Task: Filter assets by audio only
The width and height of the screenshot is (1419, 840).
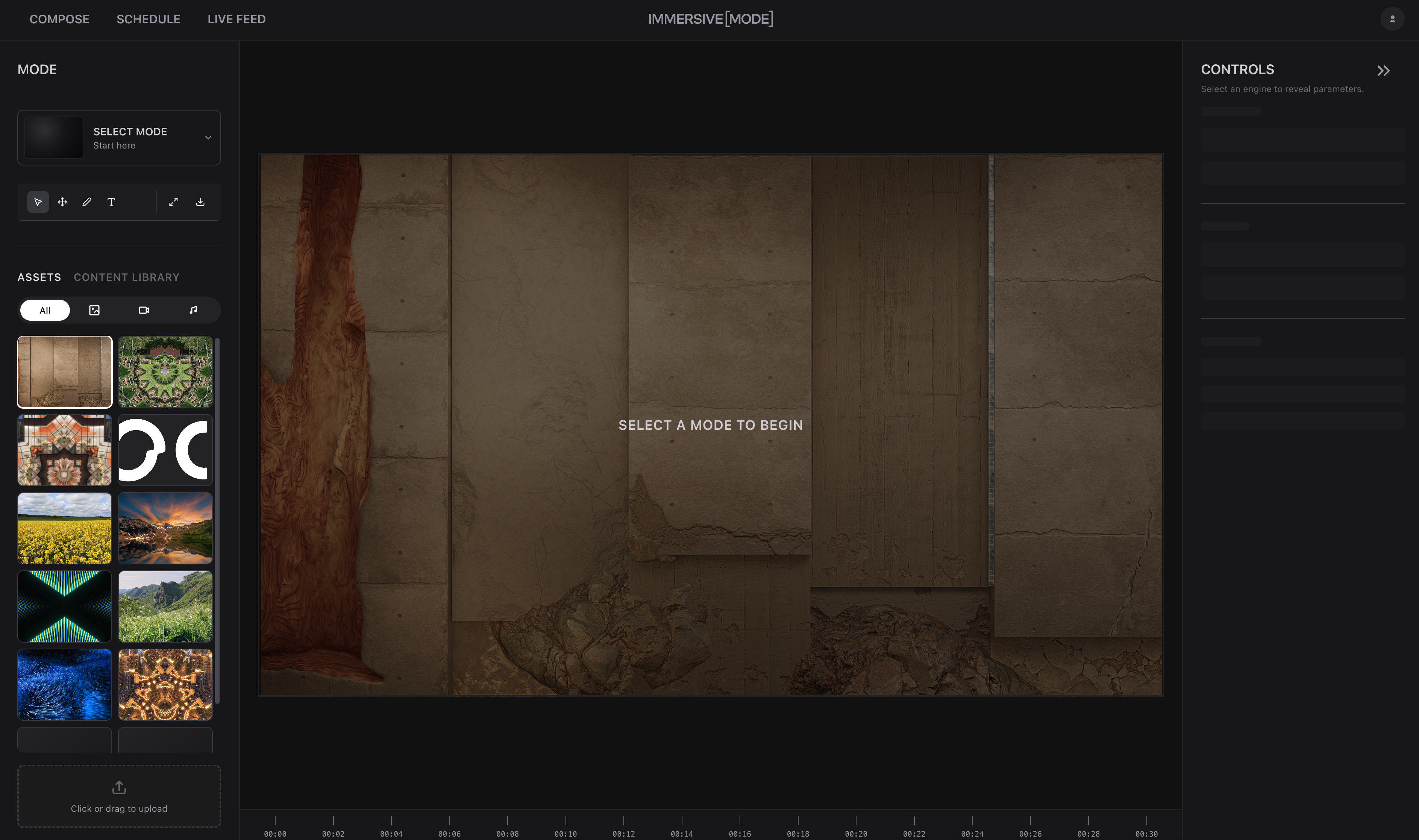Action: point(193,310)
